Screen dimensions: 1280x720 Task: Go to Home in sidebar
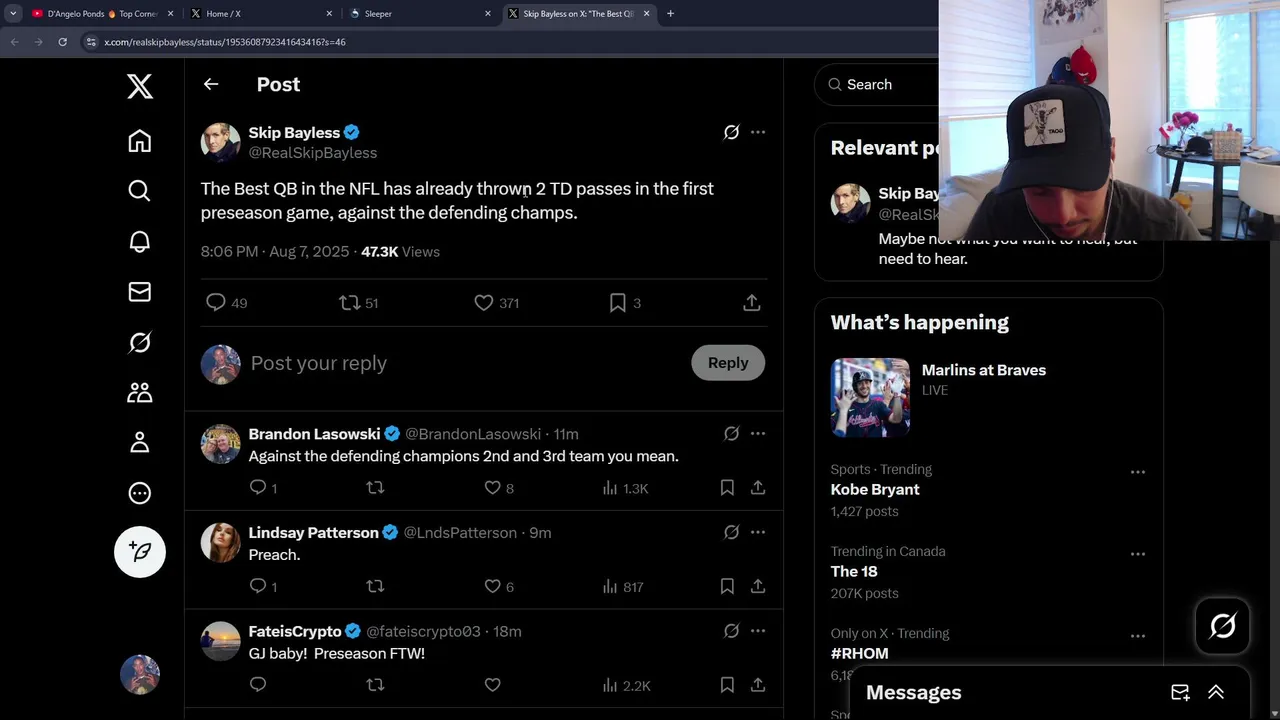(140, 141)
